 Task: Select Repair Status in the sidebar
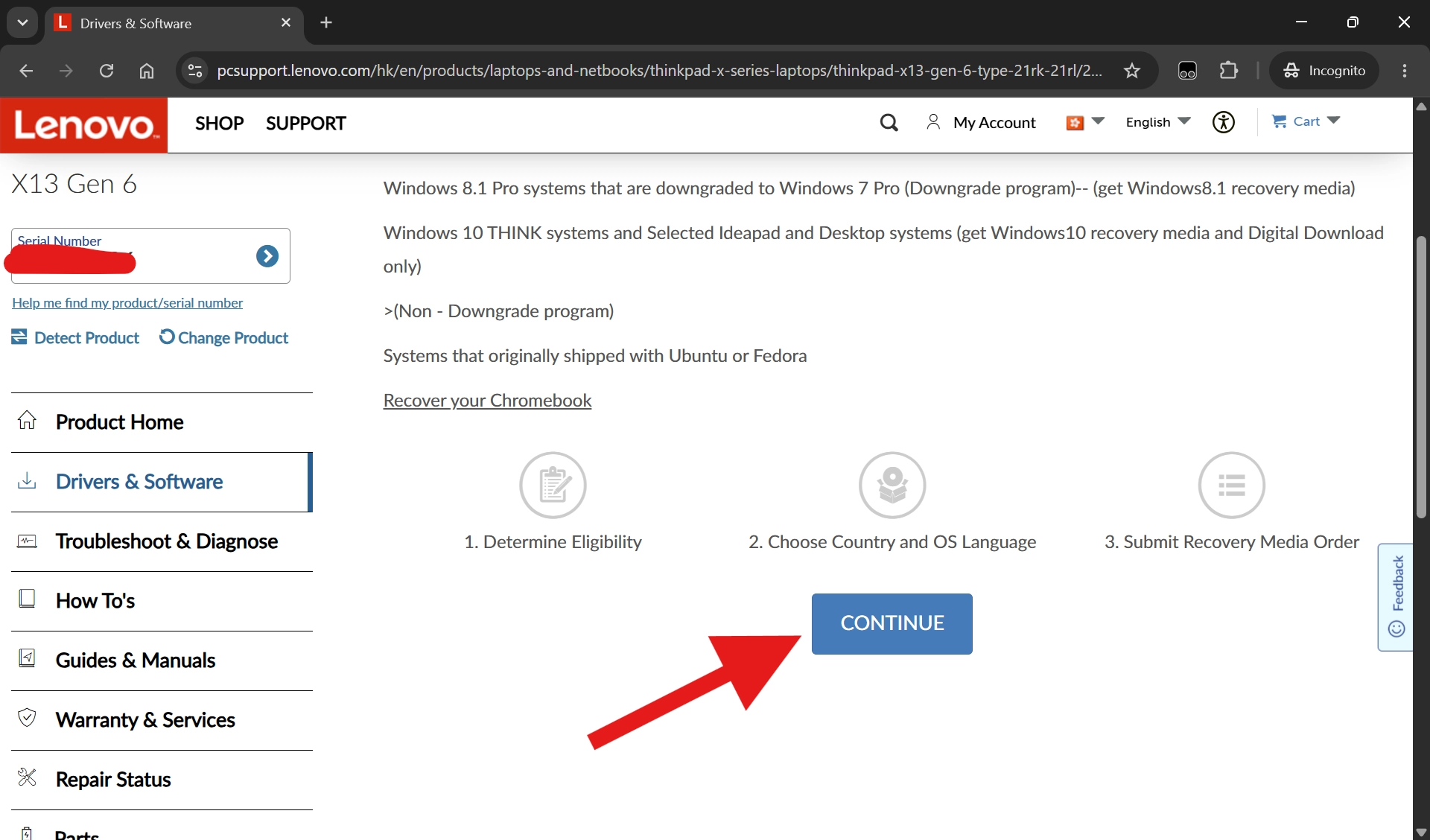point(162,780)
